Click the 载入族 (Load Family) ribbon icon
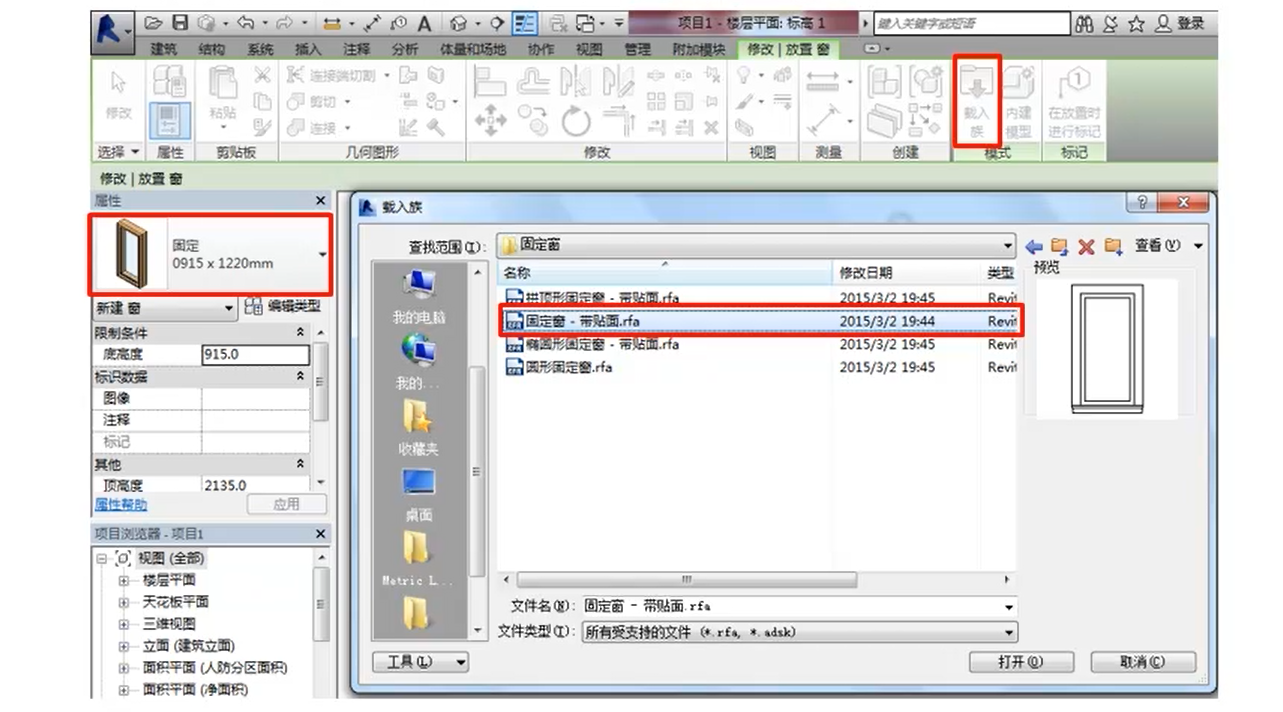 tap(976, 100)
